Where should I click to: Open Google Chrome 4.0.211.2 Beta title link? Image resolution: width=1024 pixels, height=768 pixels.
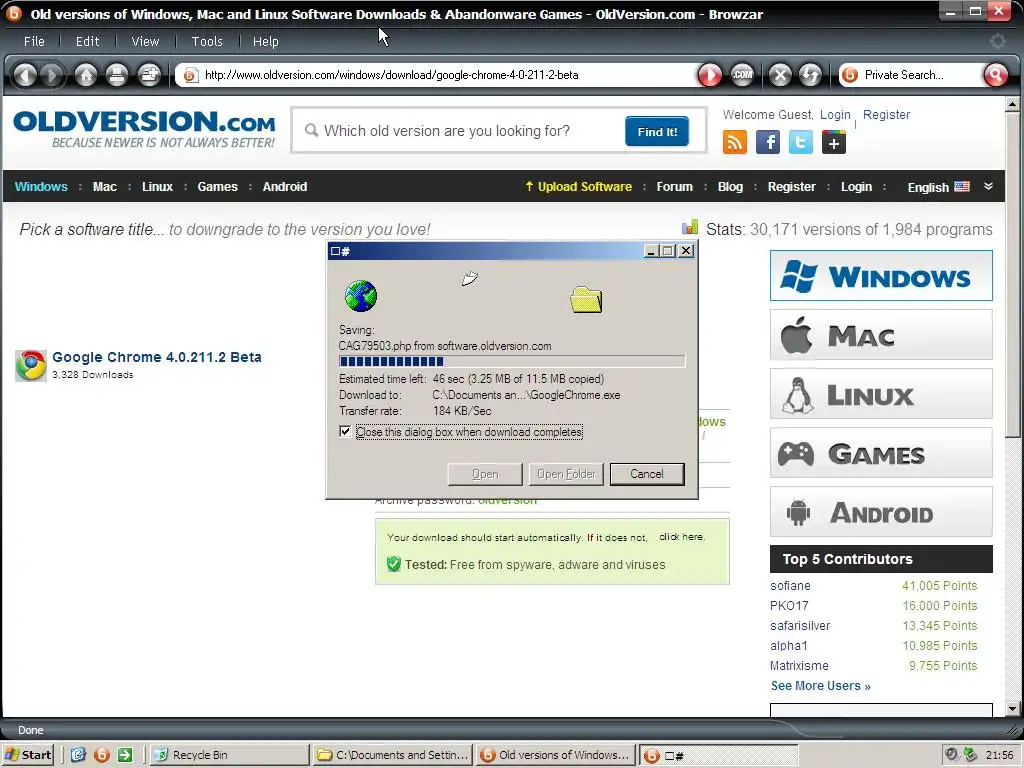tap(157, 357)
